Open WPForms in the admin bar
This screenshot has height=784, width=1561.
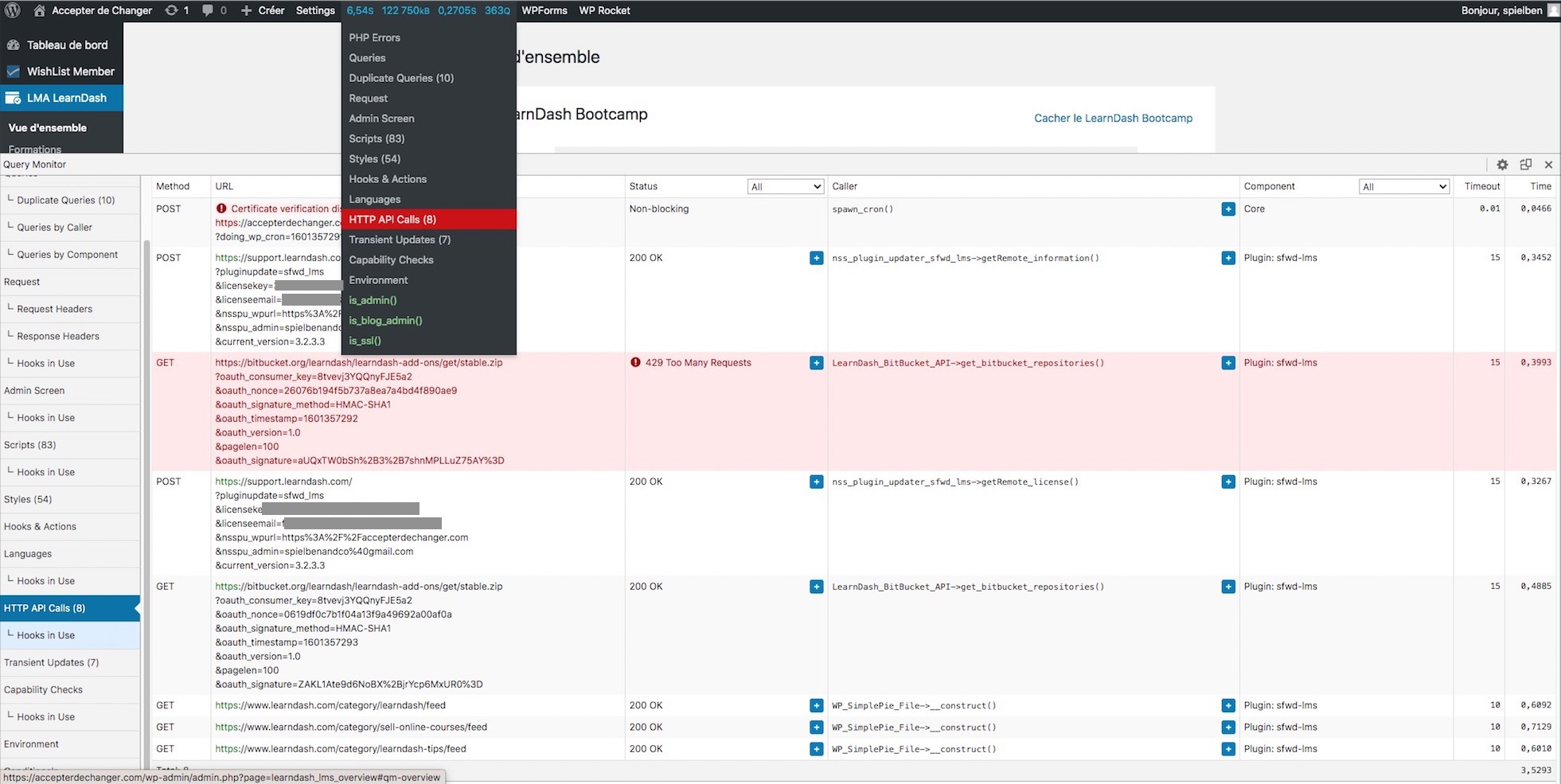pyautogui.click(x=544, y=10)
